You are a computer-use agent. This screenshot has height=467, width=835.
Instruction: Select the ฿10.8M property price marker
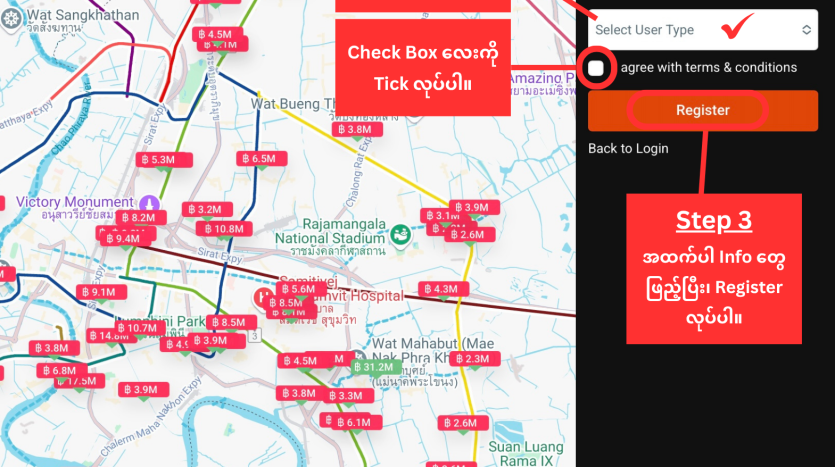click(224, 229)
